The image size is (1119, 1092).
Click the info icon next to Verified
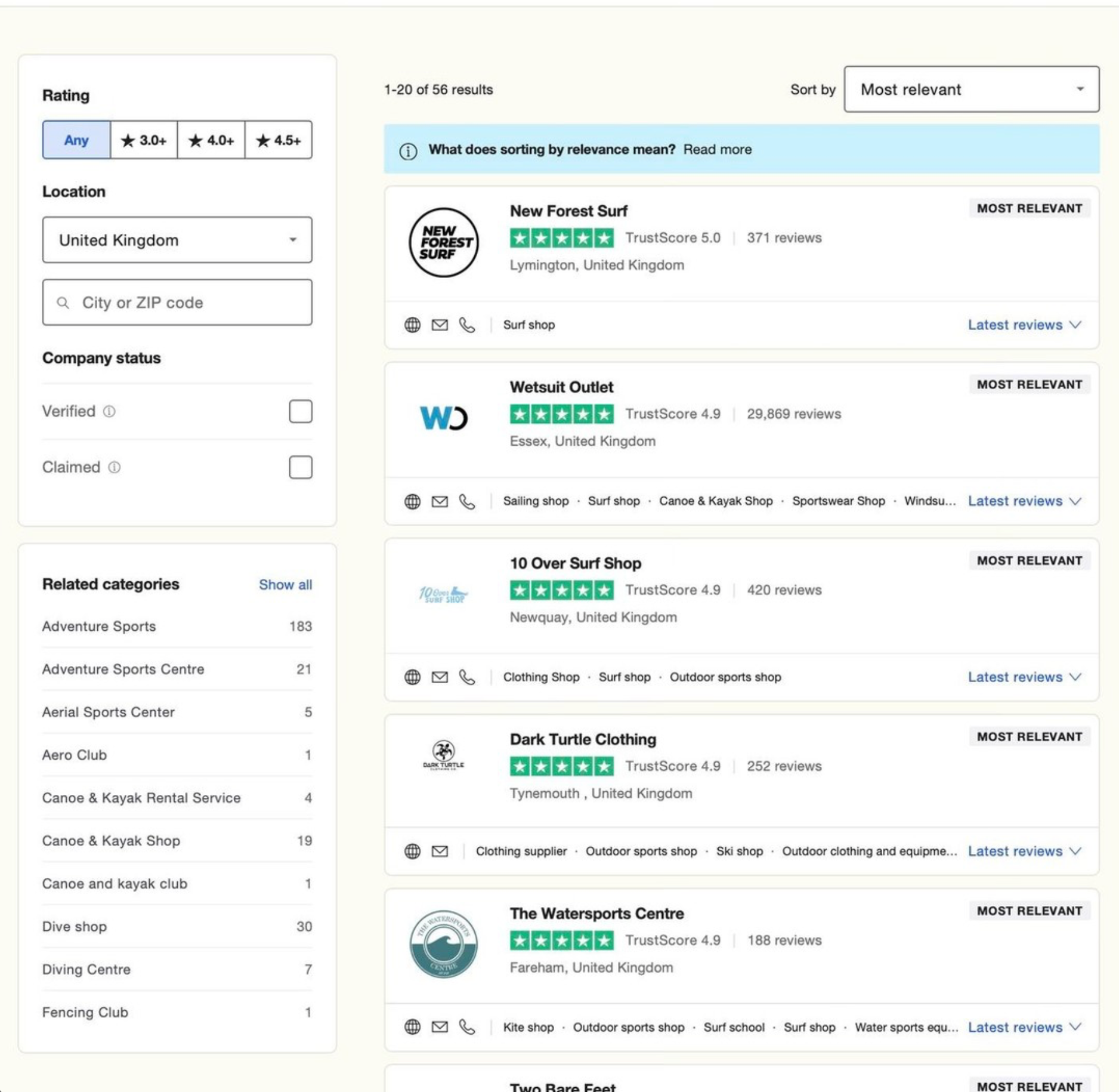click(109, 411)
